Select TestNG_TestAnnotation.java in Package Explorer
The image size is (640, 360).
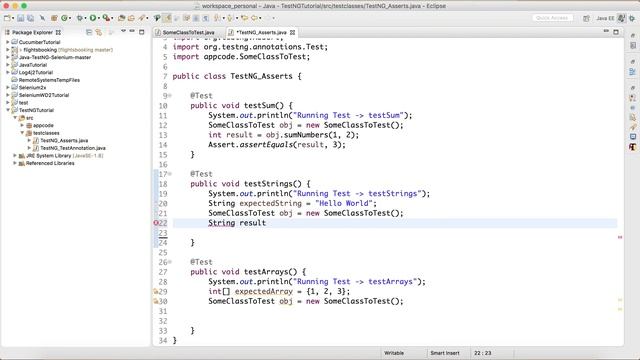pos(73,148)
